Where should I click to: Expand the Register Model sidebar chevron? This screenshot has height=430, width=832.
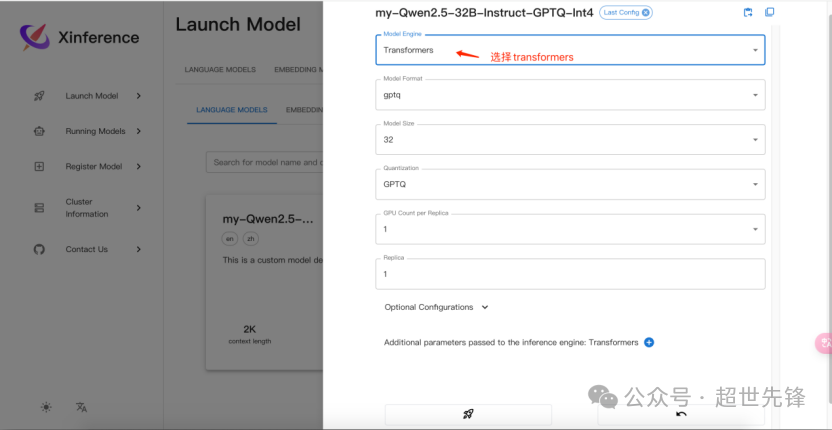point(138,167)
